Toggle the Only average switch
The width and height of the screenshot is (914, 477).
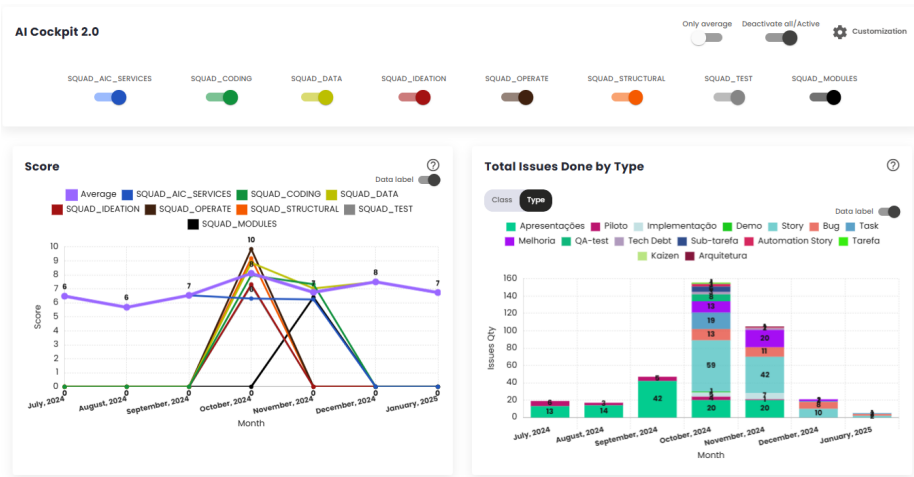click(706, 38)
